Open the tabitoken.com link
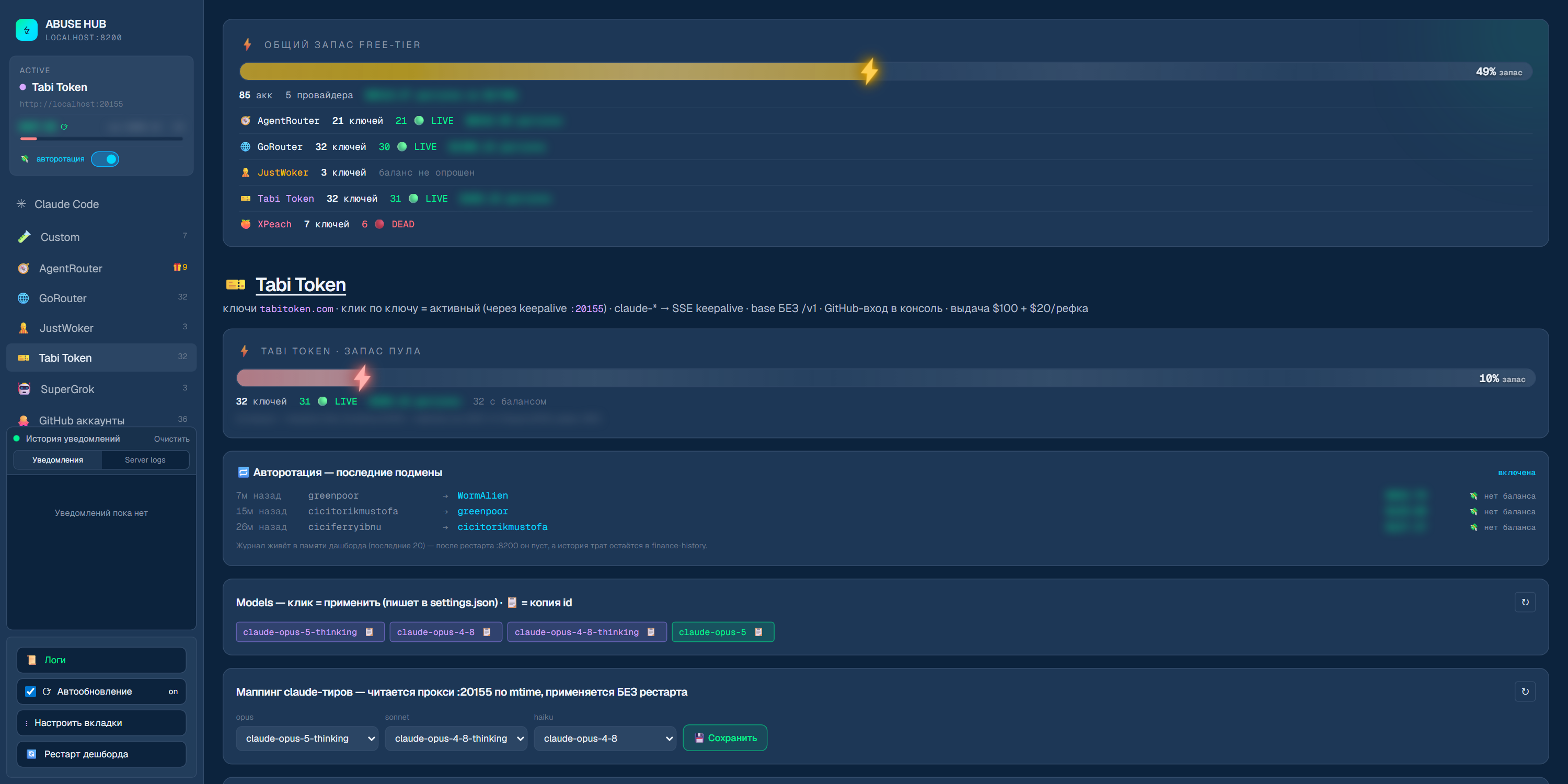1568x784 pixels. 296,308
